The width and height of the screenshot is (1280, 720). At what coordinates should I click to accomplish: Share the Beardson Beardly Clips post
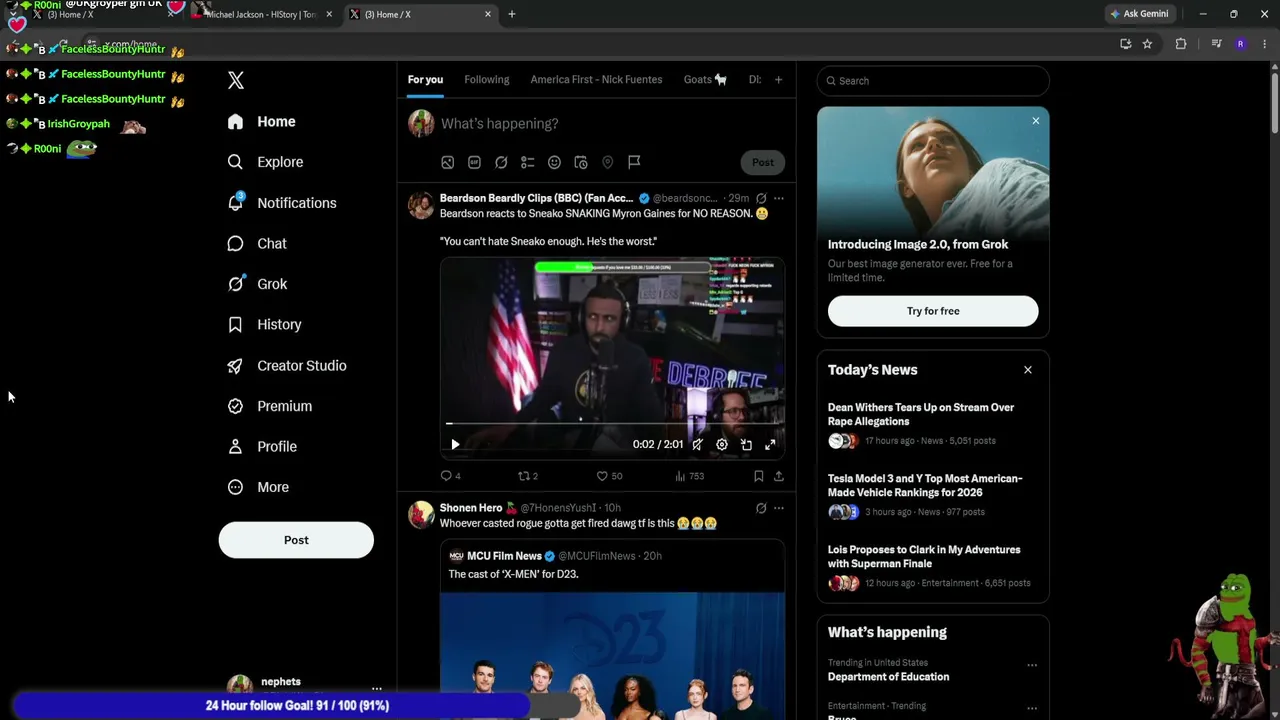point(779,476)
